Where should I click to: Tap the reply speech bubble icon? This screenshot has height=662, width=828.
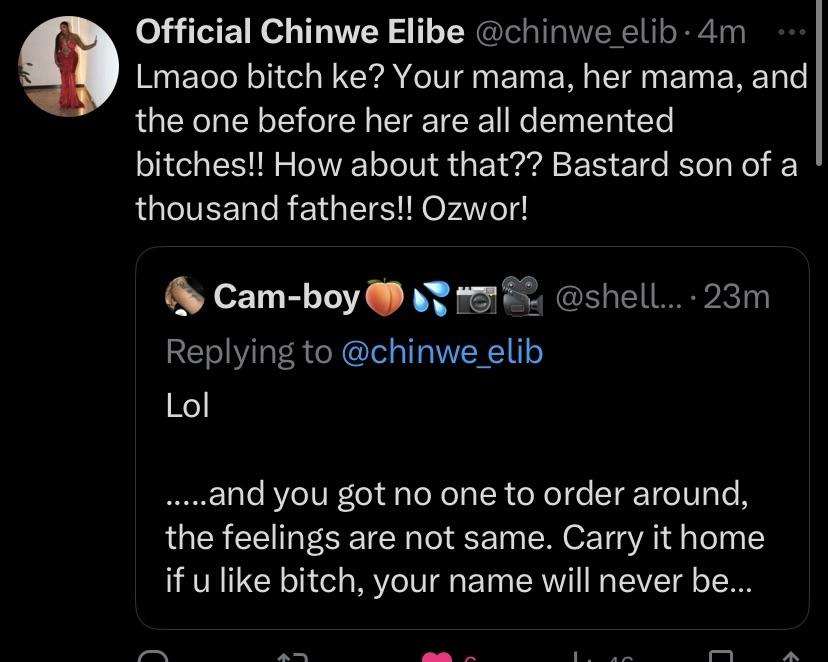153,657
